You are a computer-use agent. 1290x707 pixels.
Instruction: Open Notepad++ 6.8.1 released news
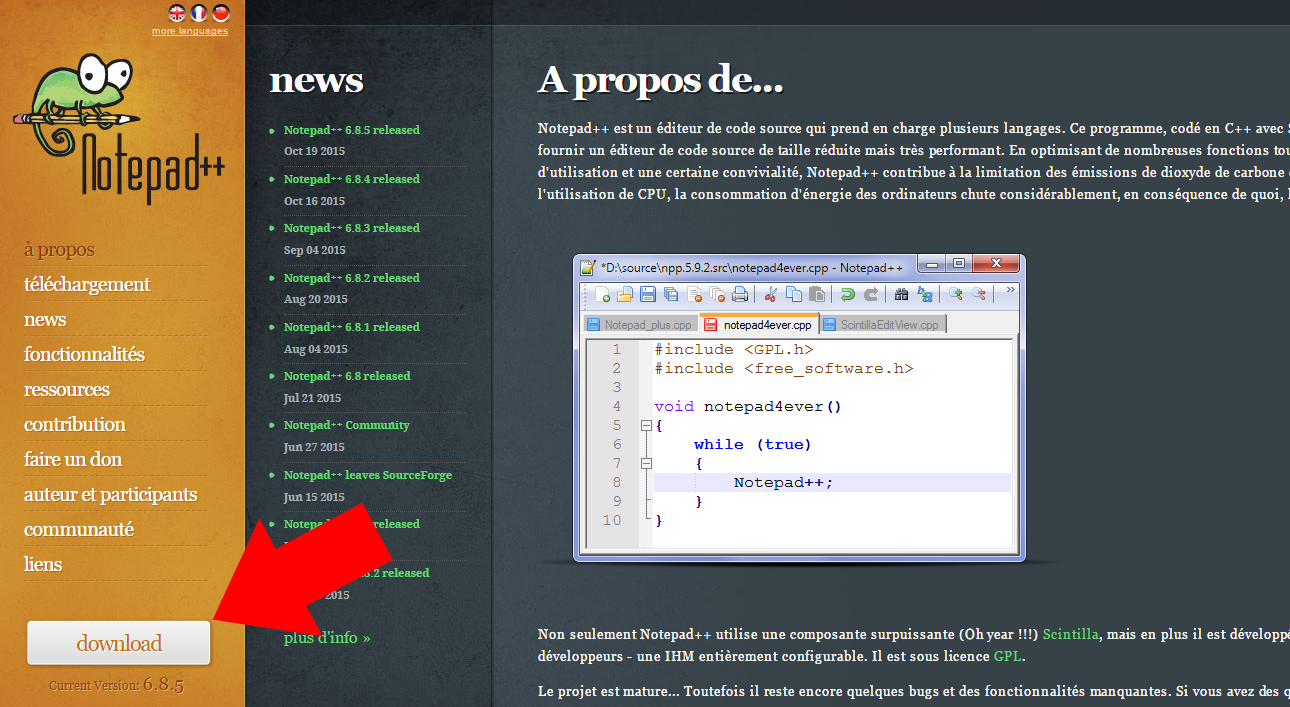pyautogui.click(x=351, y=327)
